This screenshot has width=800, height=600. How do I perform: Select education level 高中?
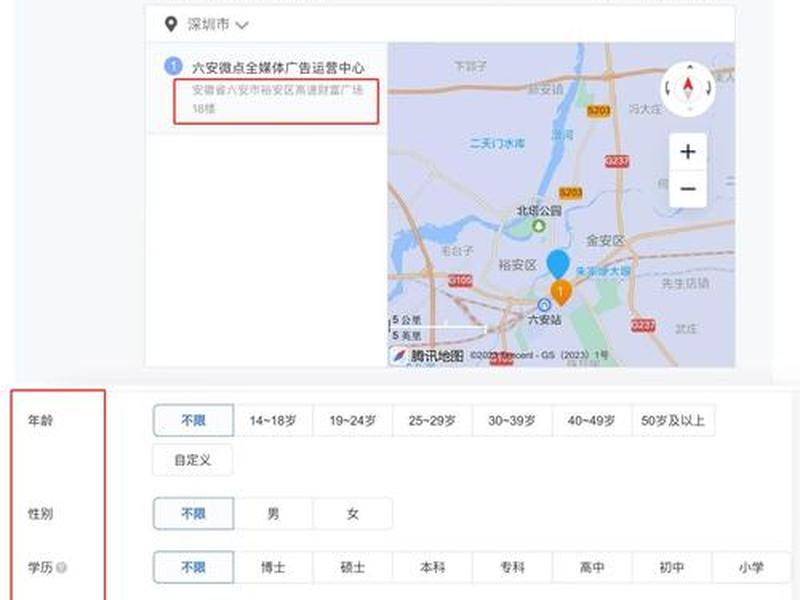591,567
